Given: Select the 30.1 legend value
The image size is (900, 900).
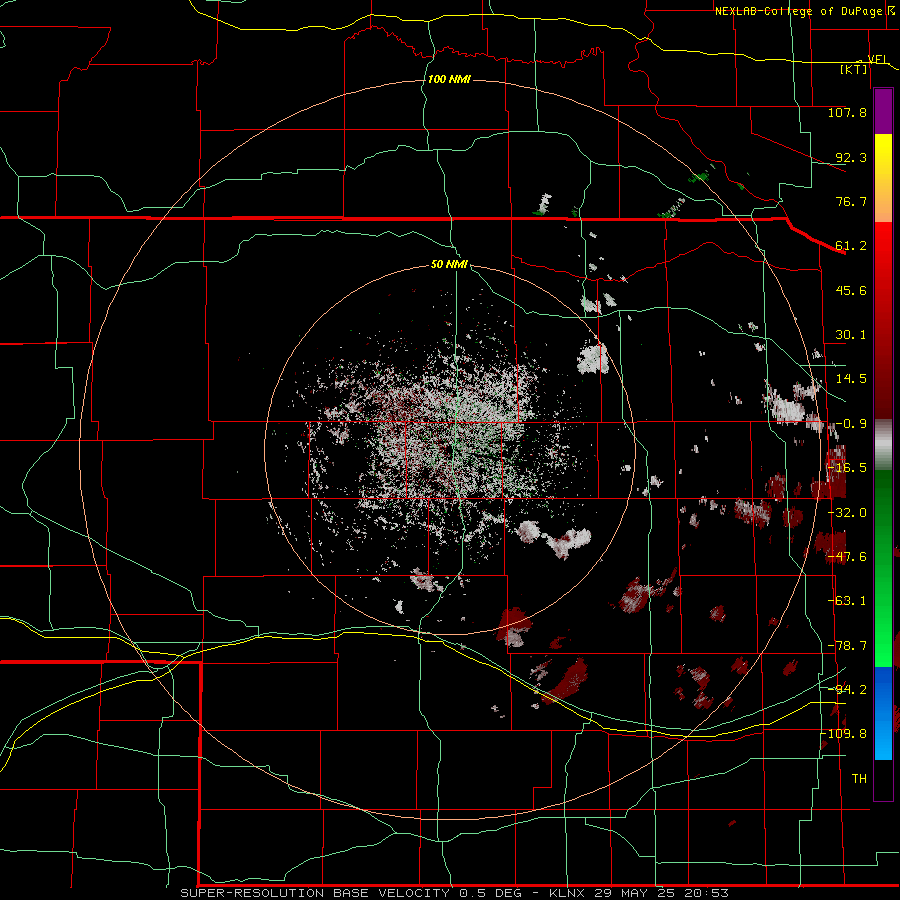Looking at the screenshot, I should tap(851, 335).
